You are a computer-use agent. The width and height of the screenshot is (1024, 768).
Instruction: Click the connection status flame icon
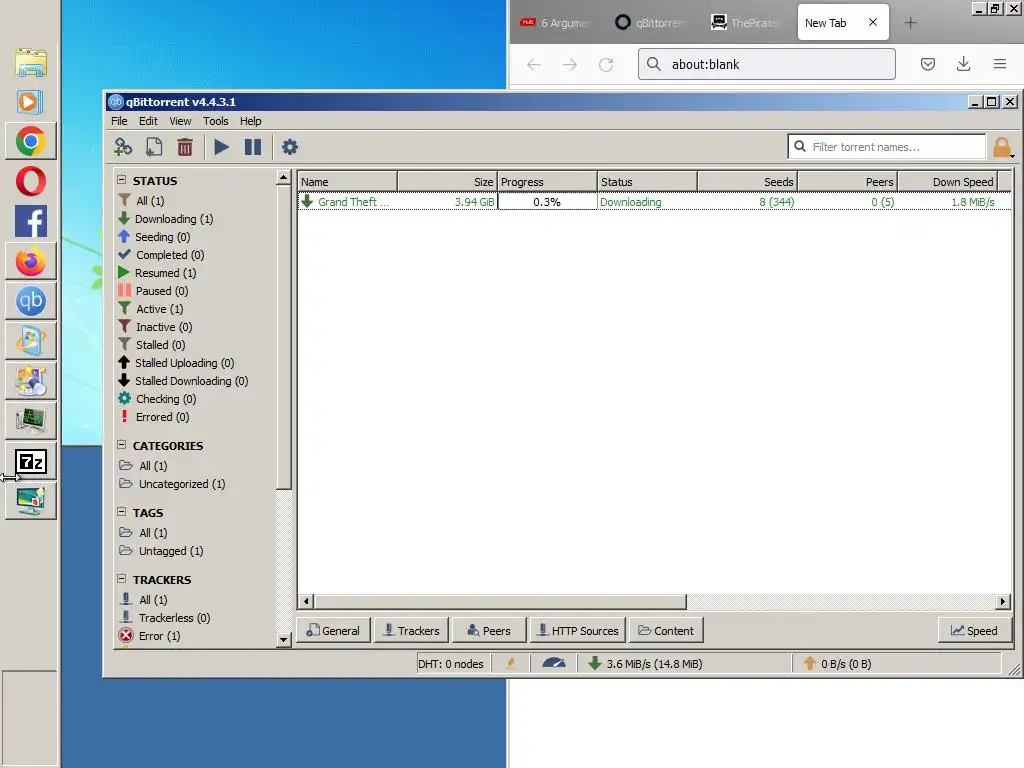pyautogui.click(x=511, y=664)
